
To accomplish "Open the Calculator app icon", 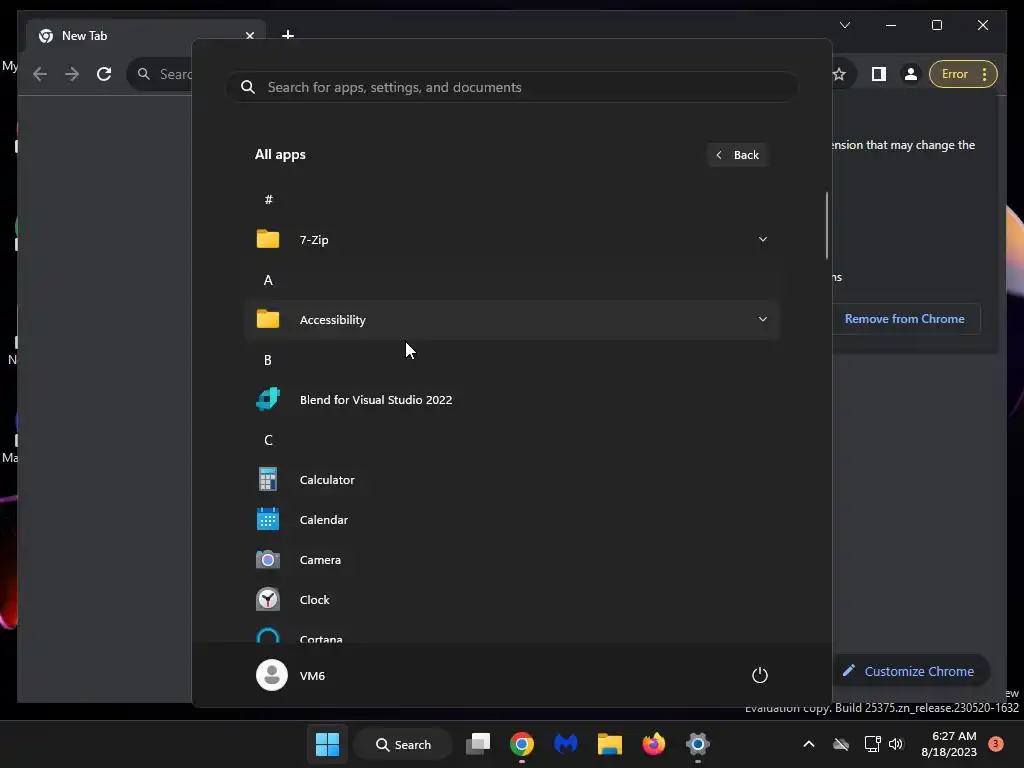I will pos(268,479).
